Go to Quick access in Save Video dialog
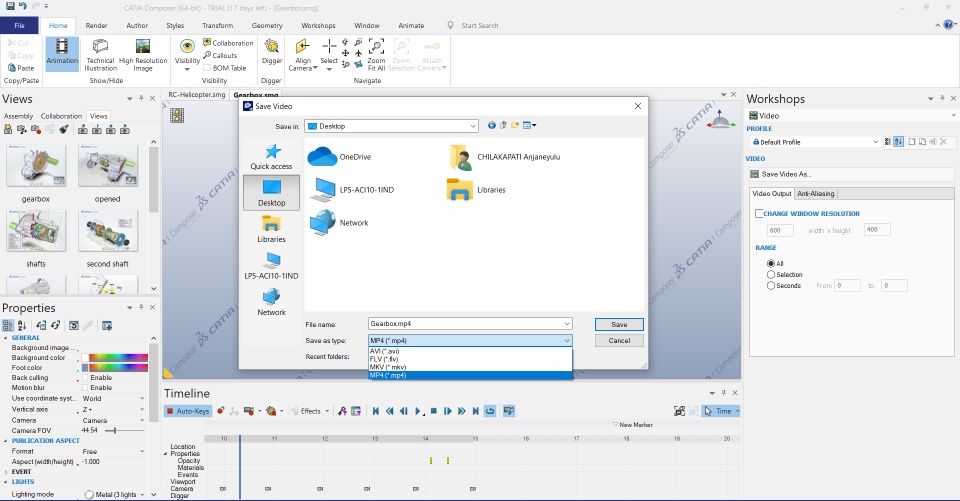 point(271,157)
